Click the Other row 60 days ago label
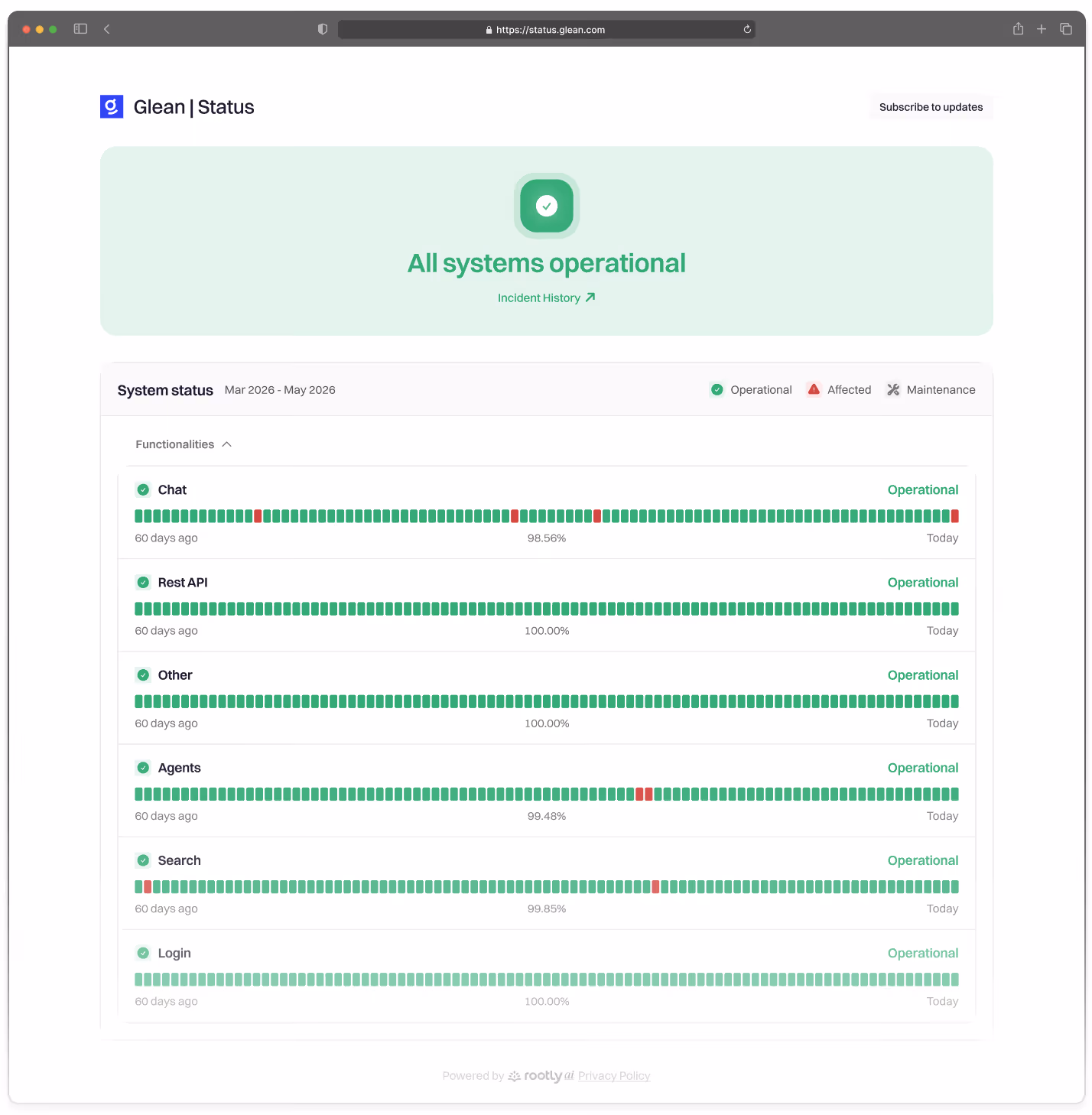Viewport: 1092px width, 1115px height. (166, 723)
